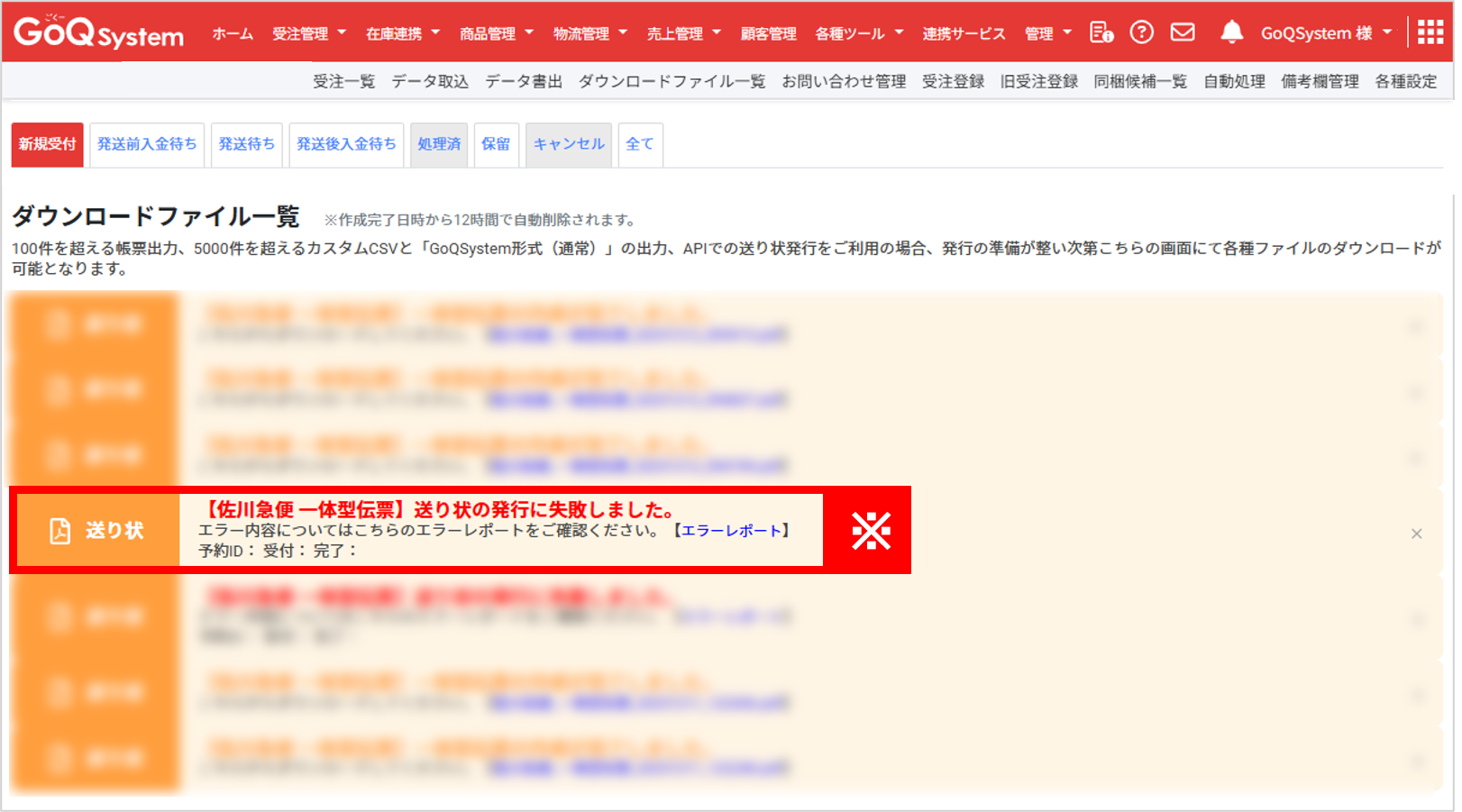
Task: Click the 送り状 PDF file icon
Action: [59, 531]
